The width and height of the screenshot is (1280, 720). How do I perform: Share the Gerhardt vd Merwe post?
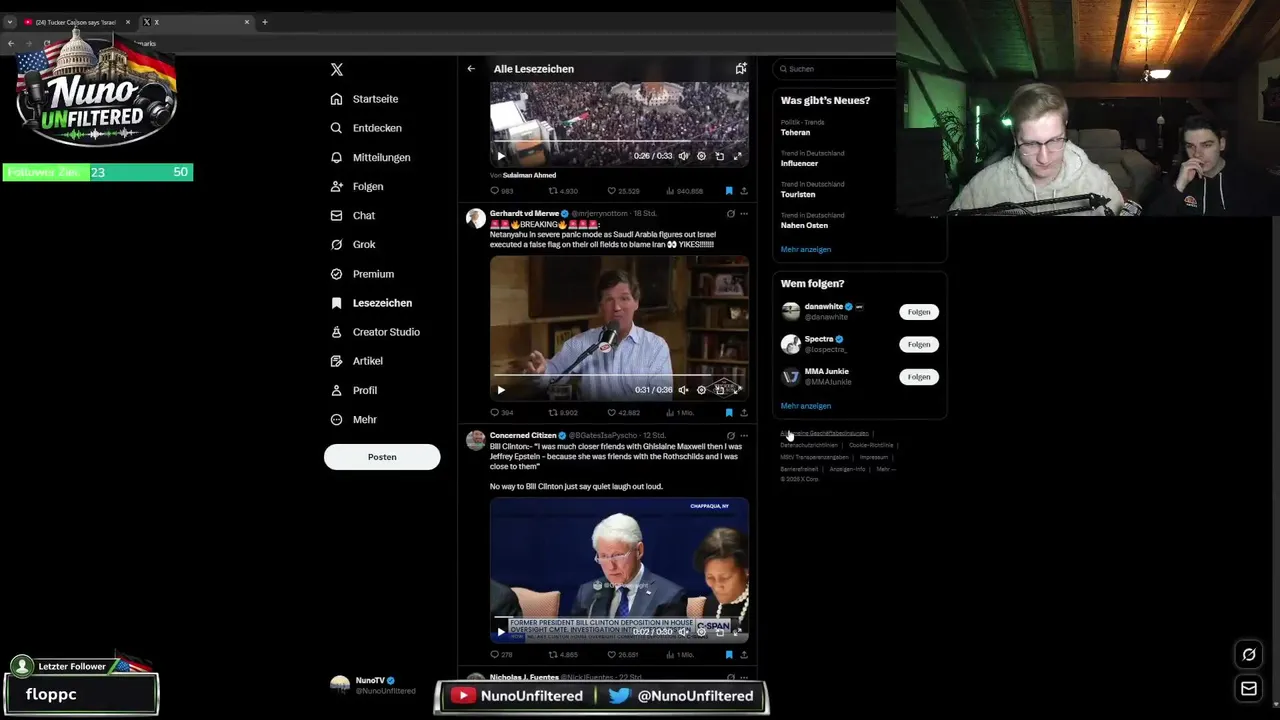(744, 412)
